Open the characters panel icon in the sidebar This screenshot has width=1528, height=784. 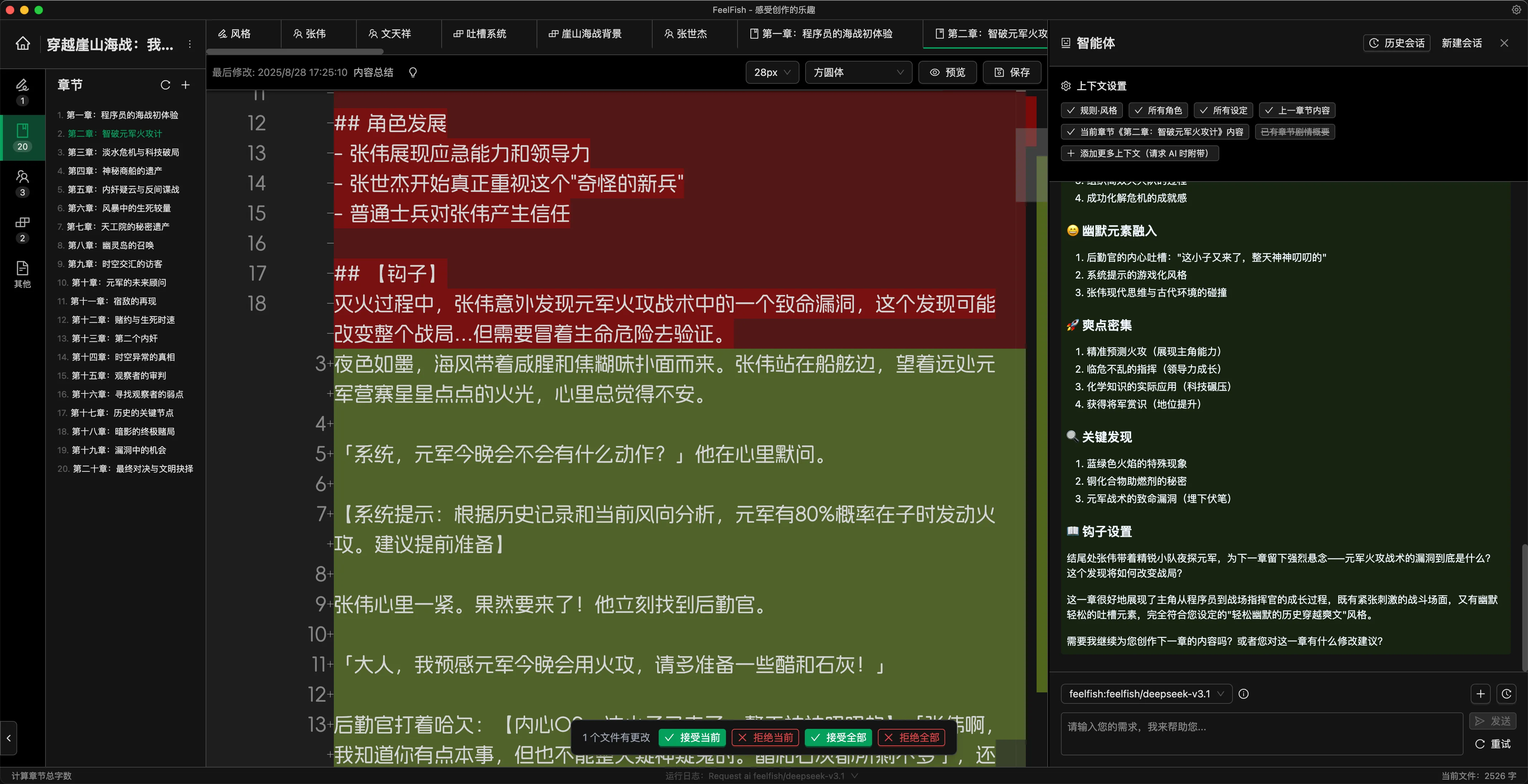pyautogui.click(x=23, y=177)
